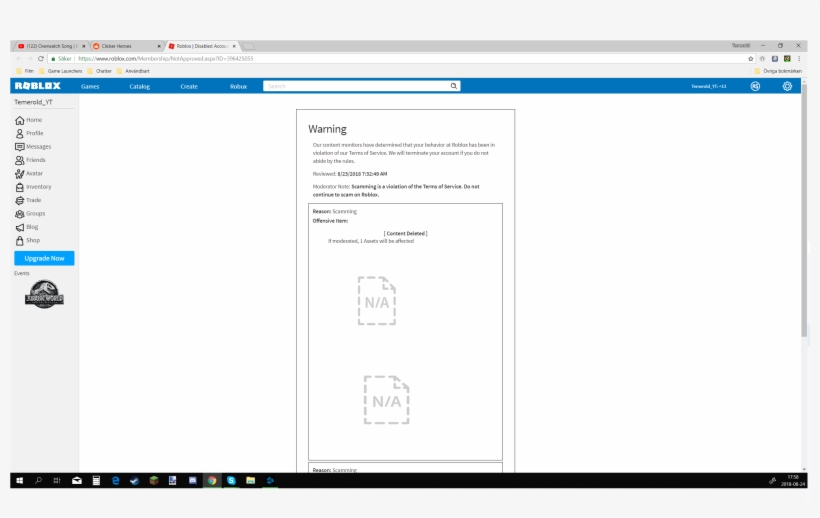This screenshot has height=518, width=820.
Task: Click the browser back arrow
Action: click(19, 59)
